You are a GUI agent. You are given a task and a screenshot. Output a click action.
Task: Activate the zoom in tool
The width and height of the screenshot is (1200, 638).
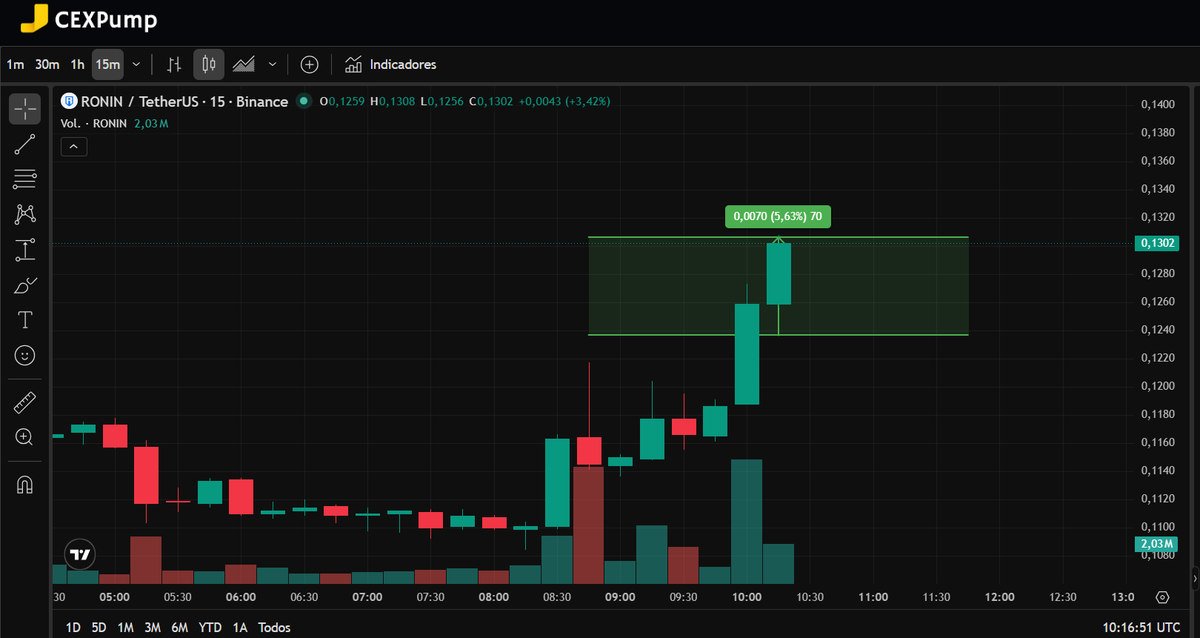click(x=25, y=437)
